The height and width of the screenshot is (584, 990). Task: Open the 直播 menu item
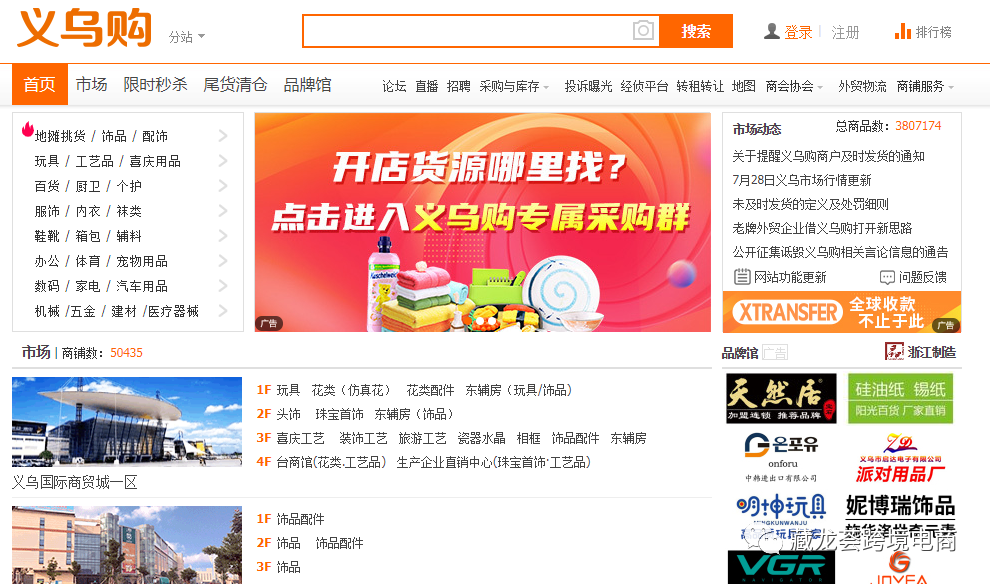(427, 86)
